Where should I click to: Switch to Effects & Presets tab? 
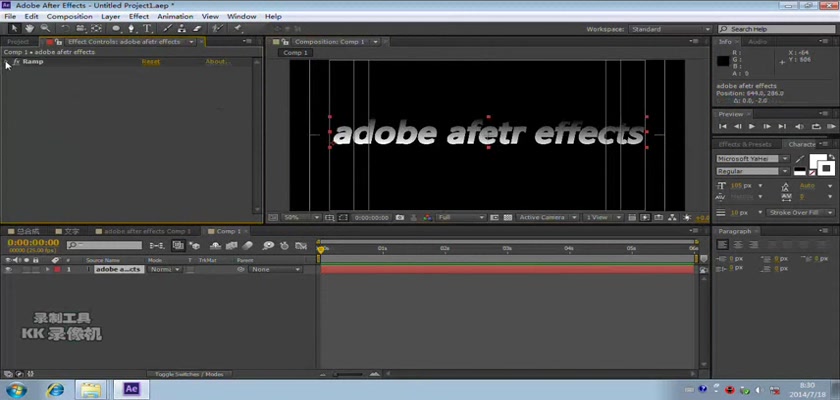[x=745, y=145]
